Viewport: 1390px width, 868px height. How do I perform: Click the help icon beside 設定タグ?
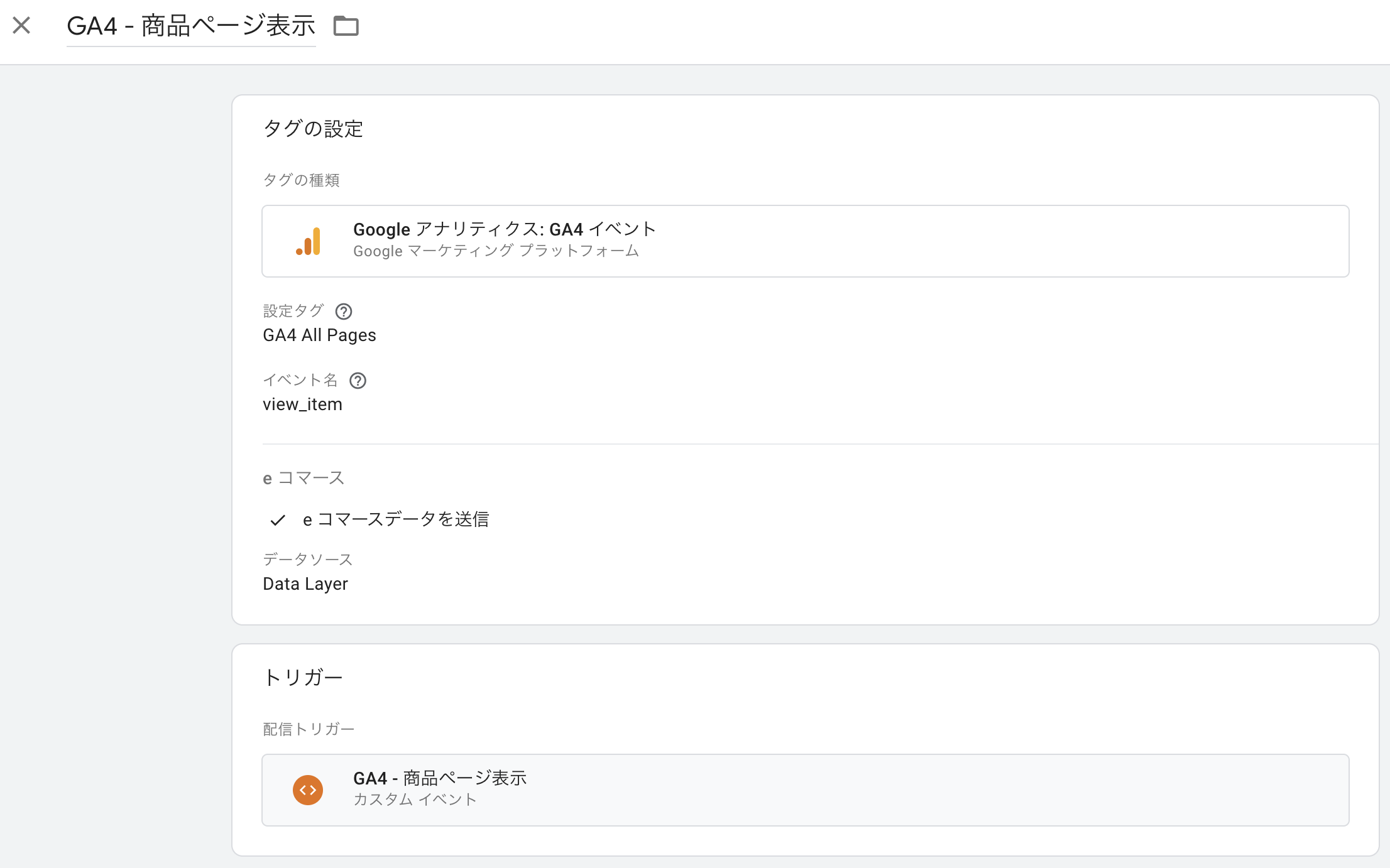344,312
